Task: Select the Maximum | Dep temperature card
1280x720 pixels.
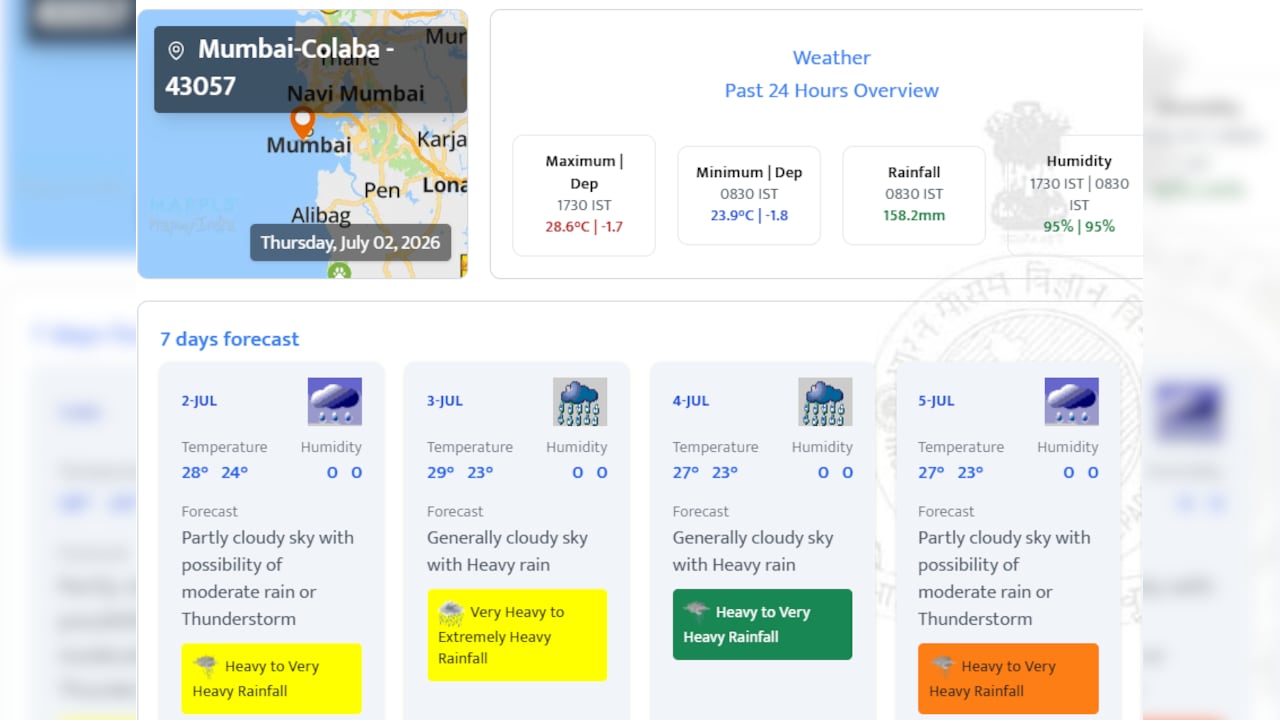Action: pyautogui.click(x=584, y=195)
